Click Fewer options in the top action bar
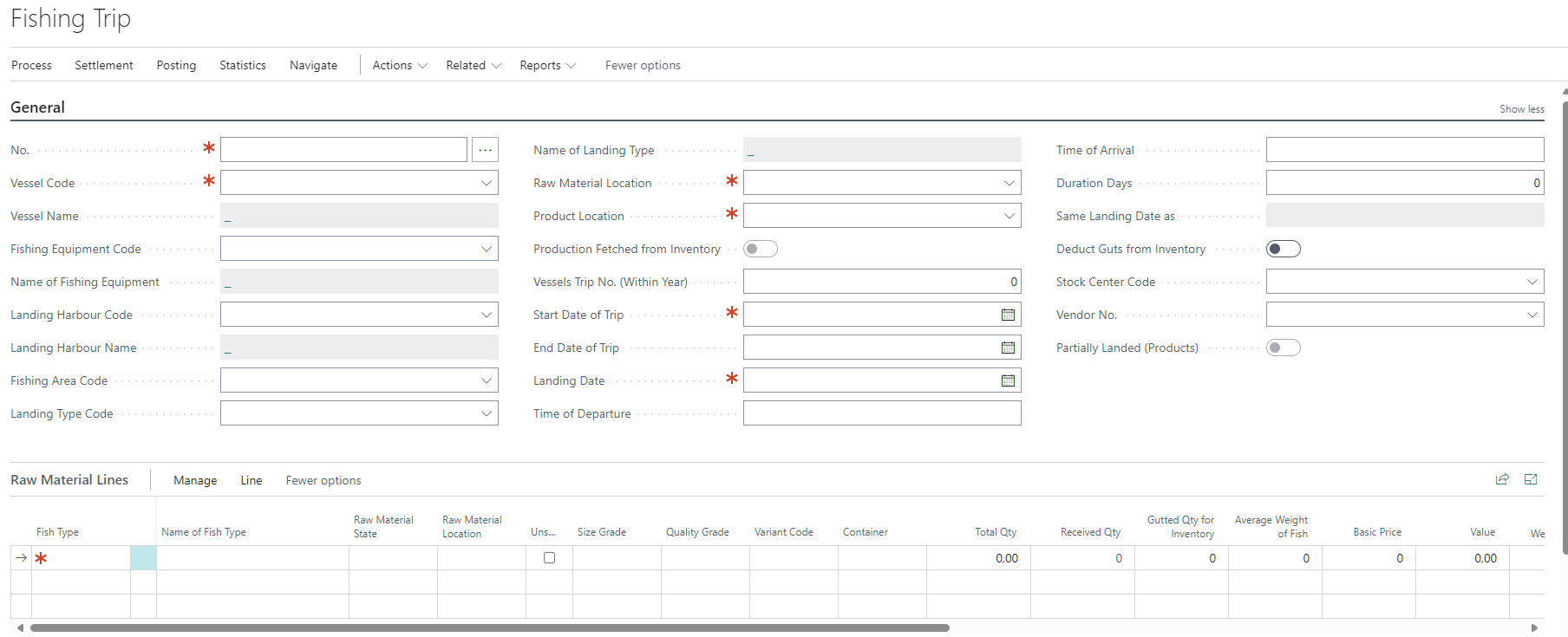 click(643, 65)
